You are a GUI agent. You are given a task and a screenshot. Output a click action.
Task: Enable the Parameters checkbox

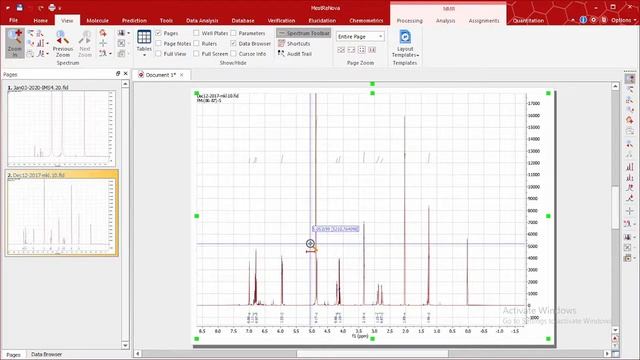(233, 33)
